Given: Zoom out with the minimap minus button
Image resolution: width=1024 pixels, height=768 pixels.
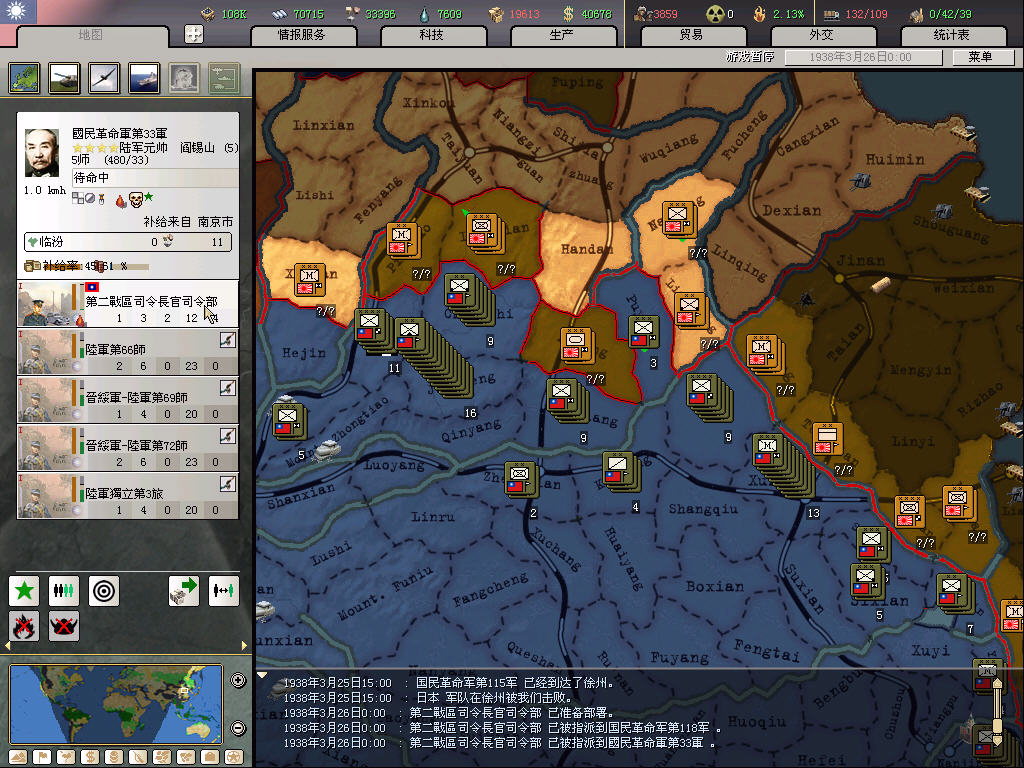Looking at the screenshot, I should click(238, 728).
